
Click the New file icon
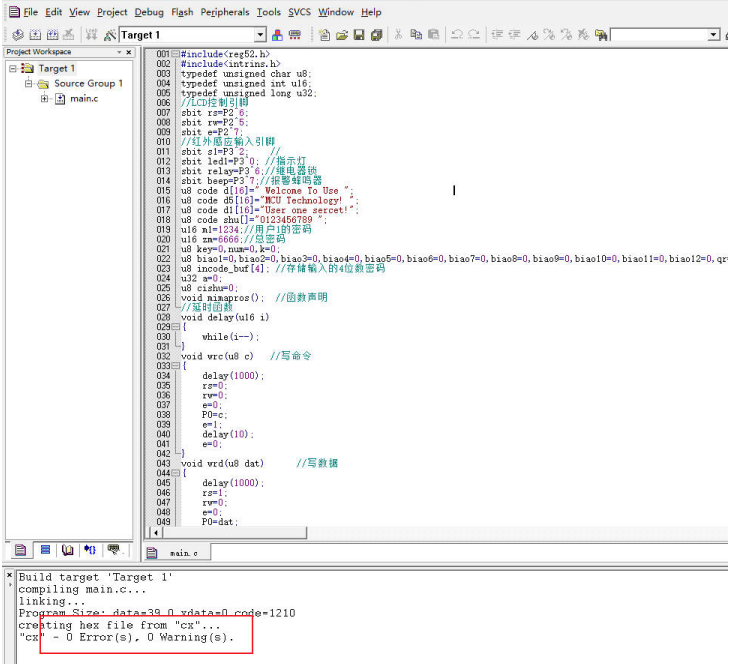click(x=324, y=35)
